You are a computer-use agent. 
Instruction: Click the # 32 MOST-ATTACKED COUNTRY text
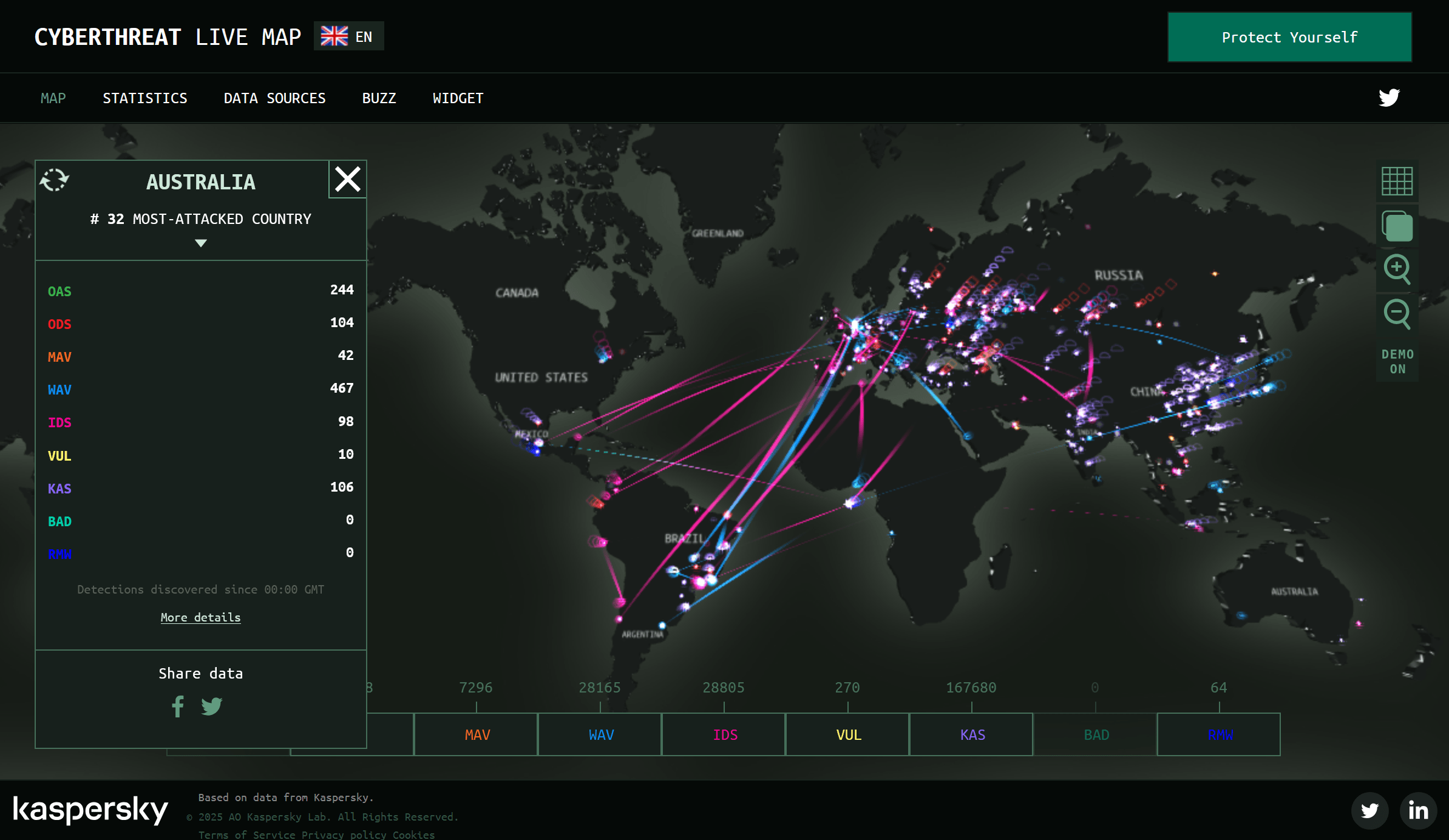[x=201, y=219]
